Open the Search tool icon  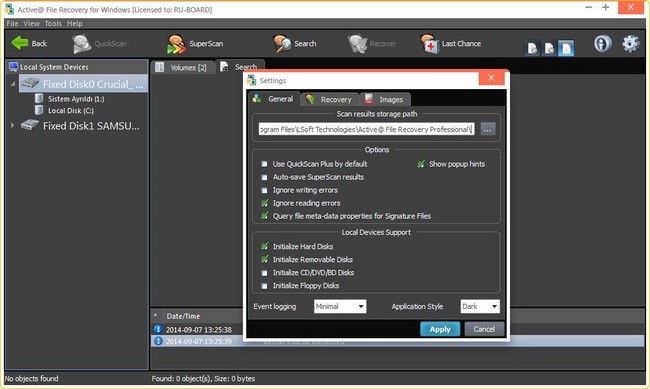click(282, 43)
